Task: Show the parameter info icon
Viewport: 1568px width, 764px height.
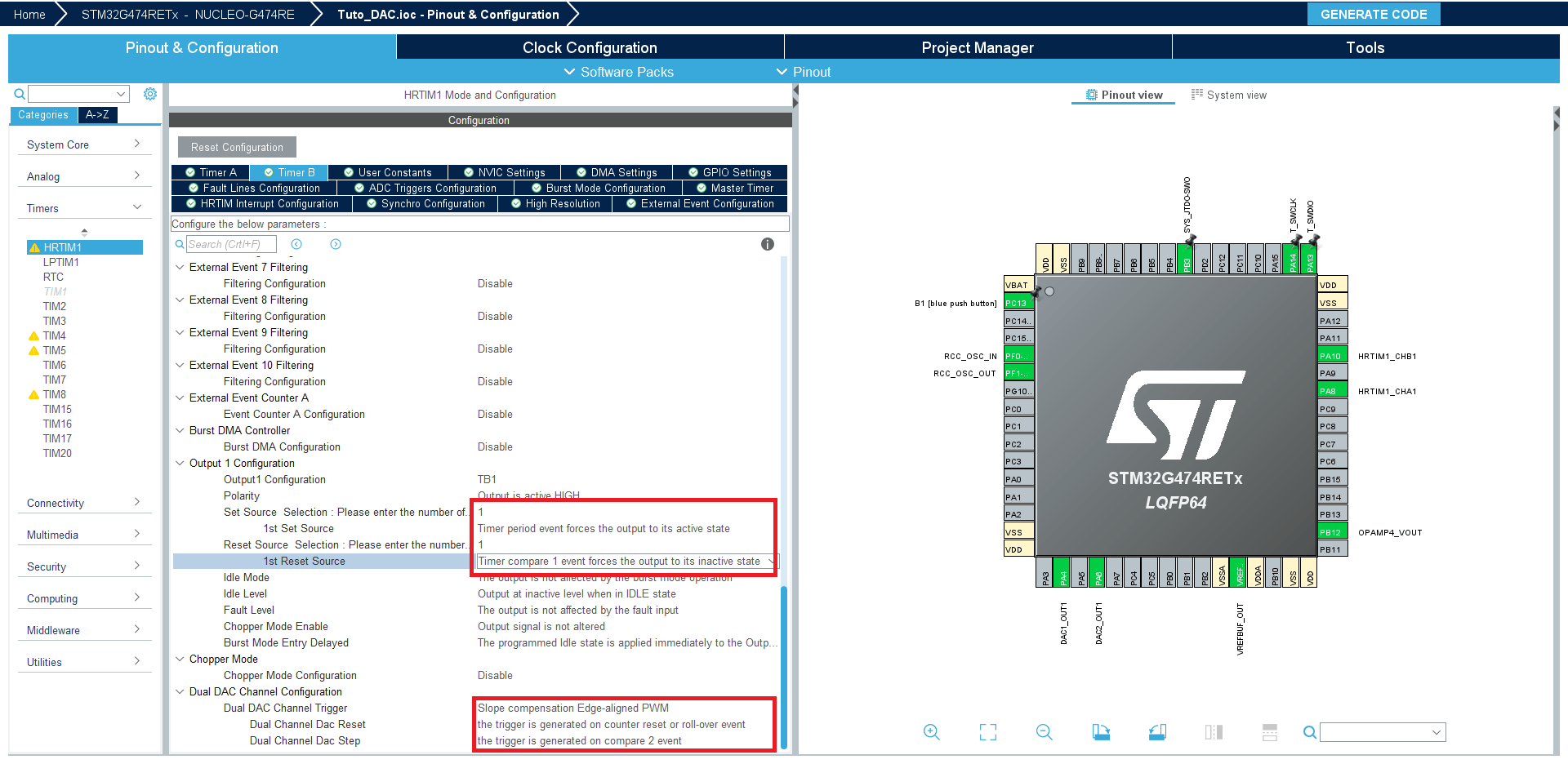Action: pos(768,244)
